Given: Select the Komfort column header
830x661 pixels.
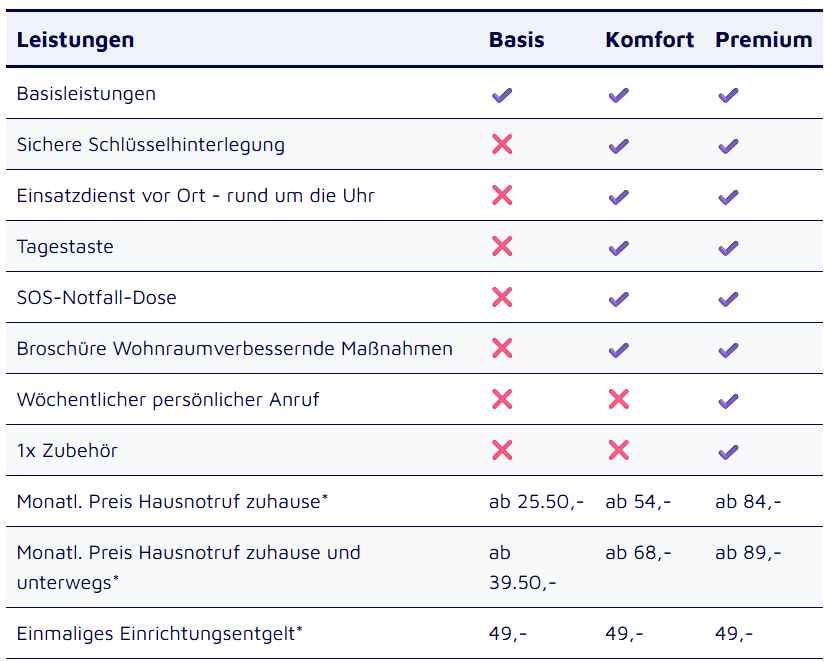Looking at the screenshot, I should pos(649,40).
